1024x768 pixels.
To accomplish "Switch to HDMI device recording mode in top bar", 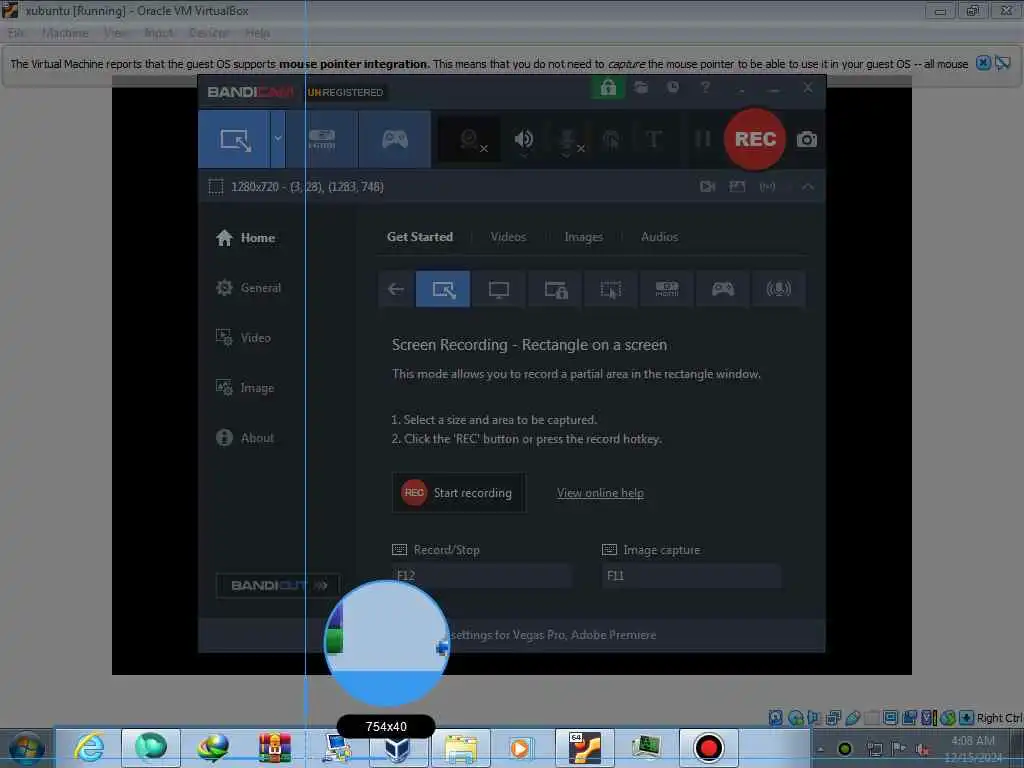I will point(322,139).
